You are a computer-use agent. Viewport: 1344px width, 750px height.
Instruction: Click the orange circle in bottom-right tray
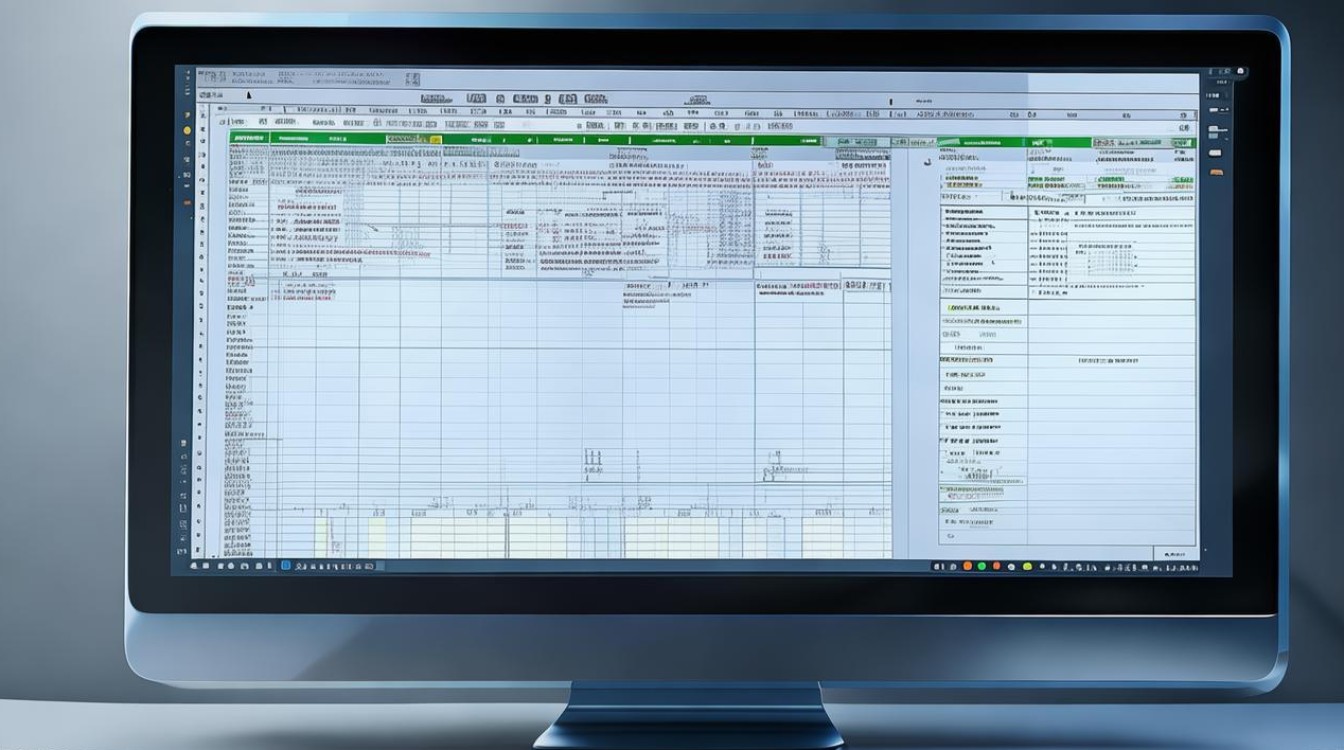point(967,566)
